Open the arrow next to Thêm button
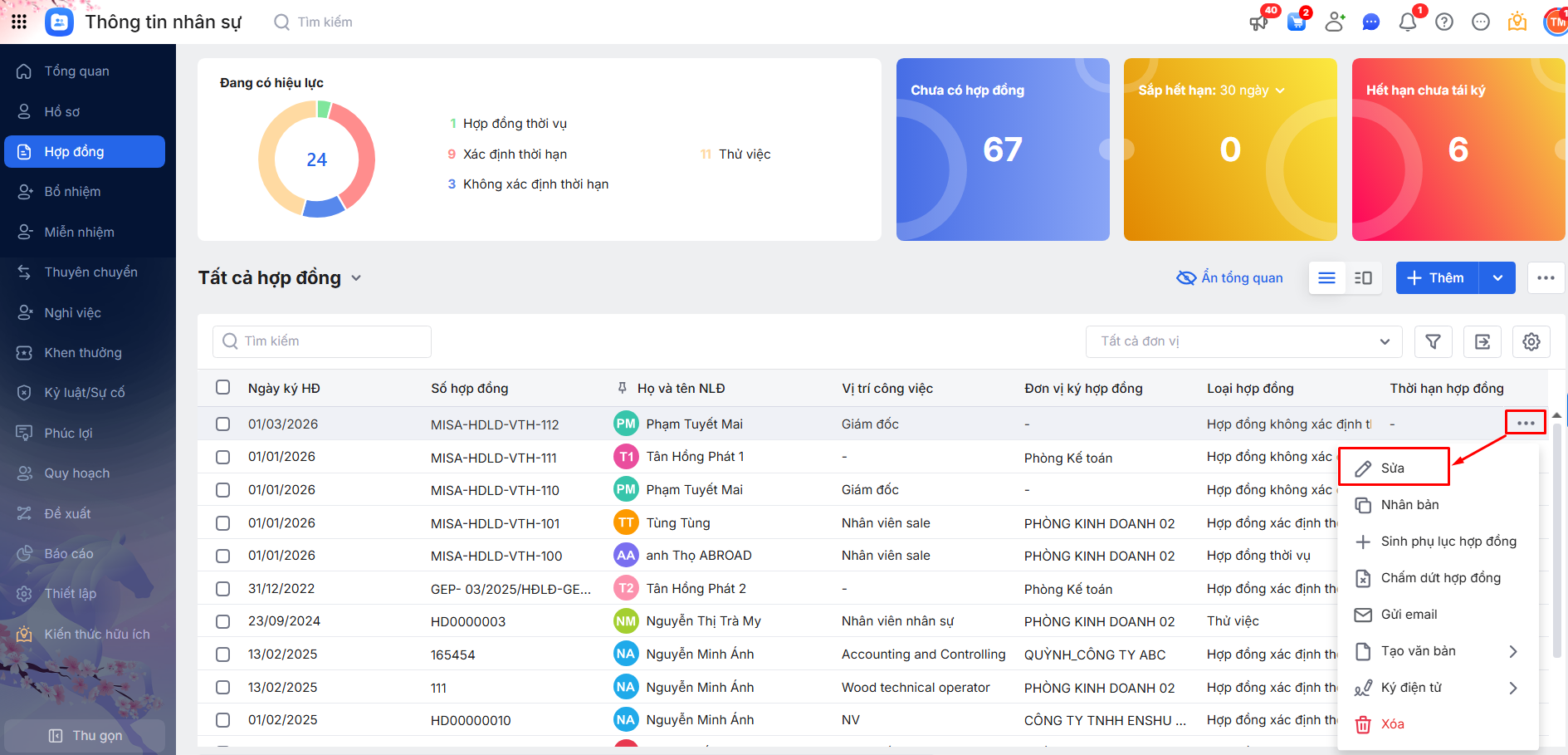 pyautogui.click(x=1497, y=278)
